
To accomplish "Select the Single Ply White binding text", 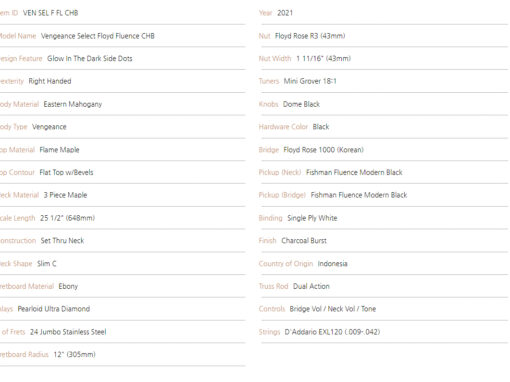I will pyautogui.click(x=312, y=218).
